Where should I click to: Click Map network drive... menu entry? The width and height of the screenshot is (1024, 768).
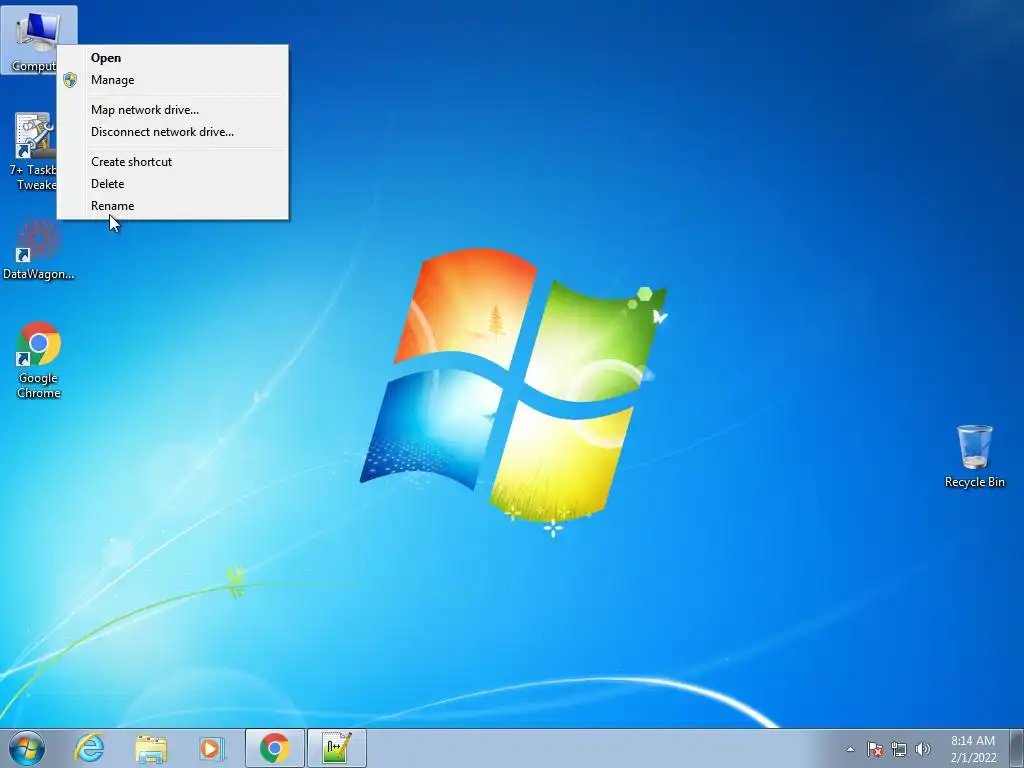(x=172, y=110)
